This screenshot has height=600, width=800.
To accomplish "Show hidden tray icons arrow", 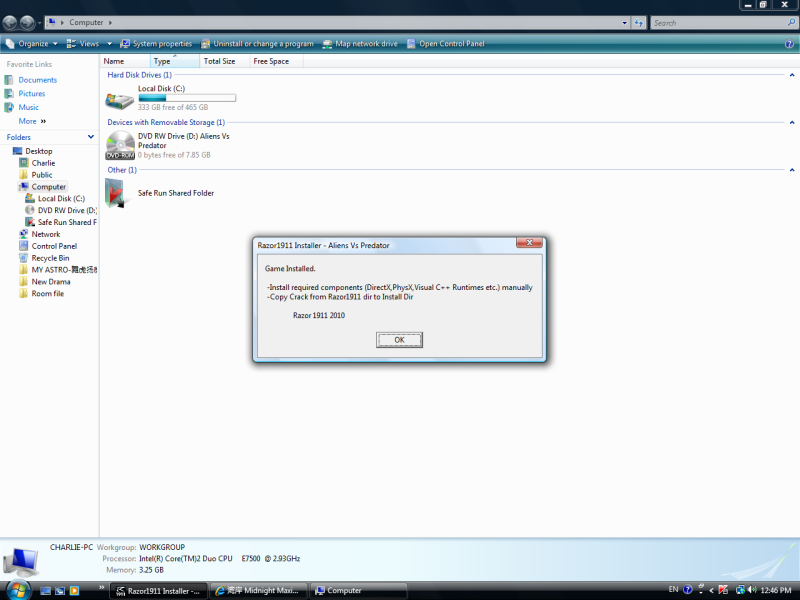I will 711,590.
